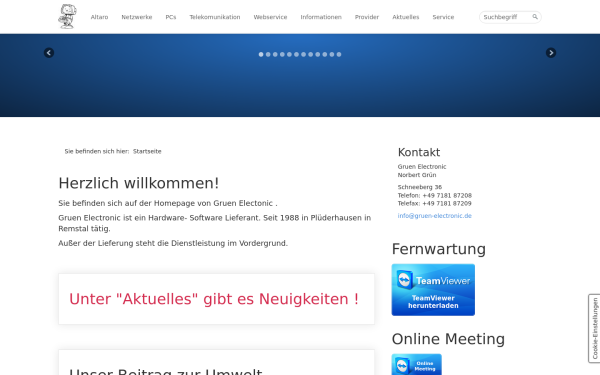Select the sixth slideshow pagination dot
The width and height of the screenshot is (600, 375).
point(296,54)
